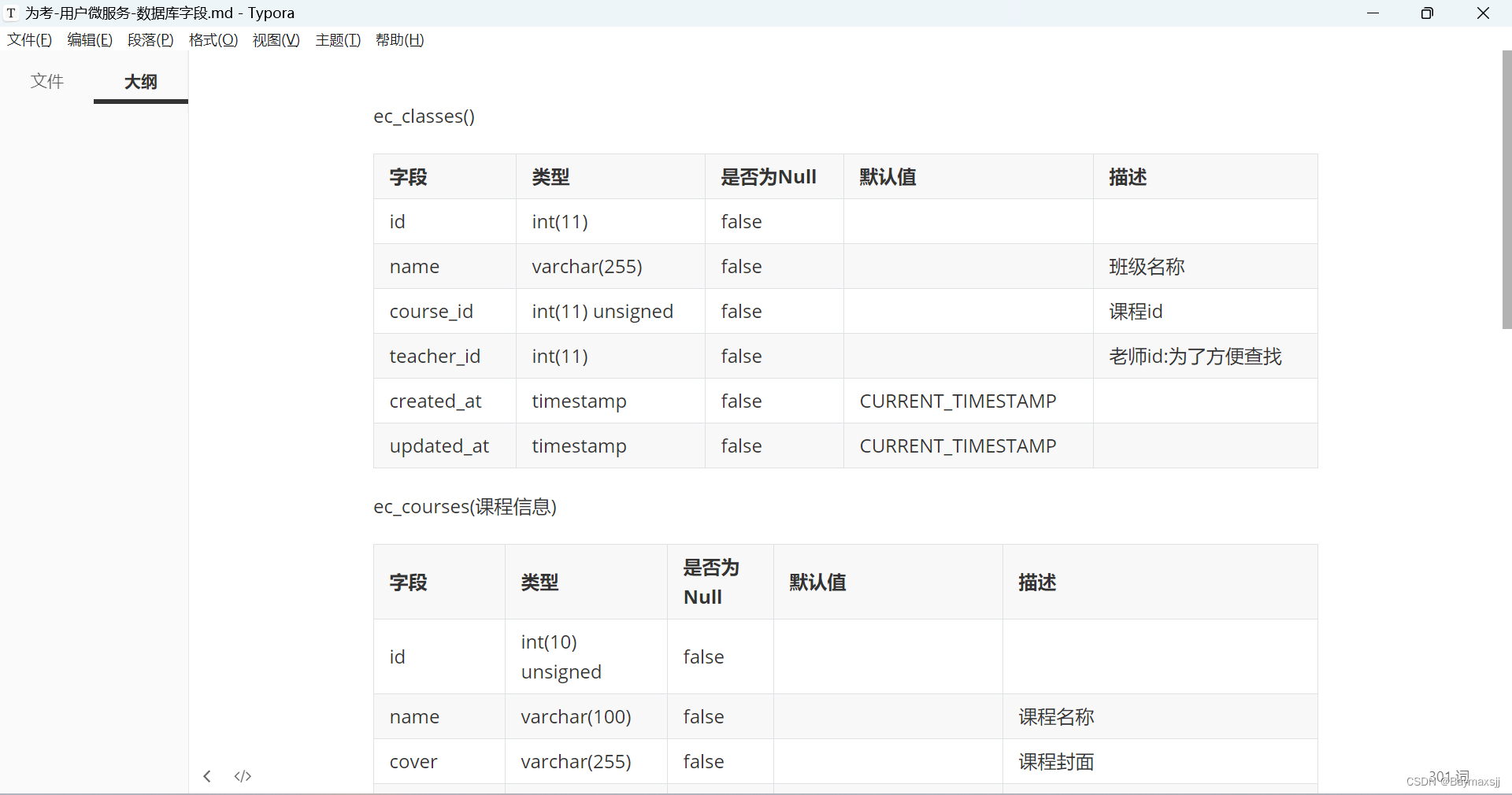1512x795 pixels.
Task: Click the vertical scrollbar thumb
Action: pos(1506,189)
